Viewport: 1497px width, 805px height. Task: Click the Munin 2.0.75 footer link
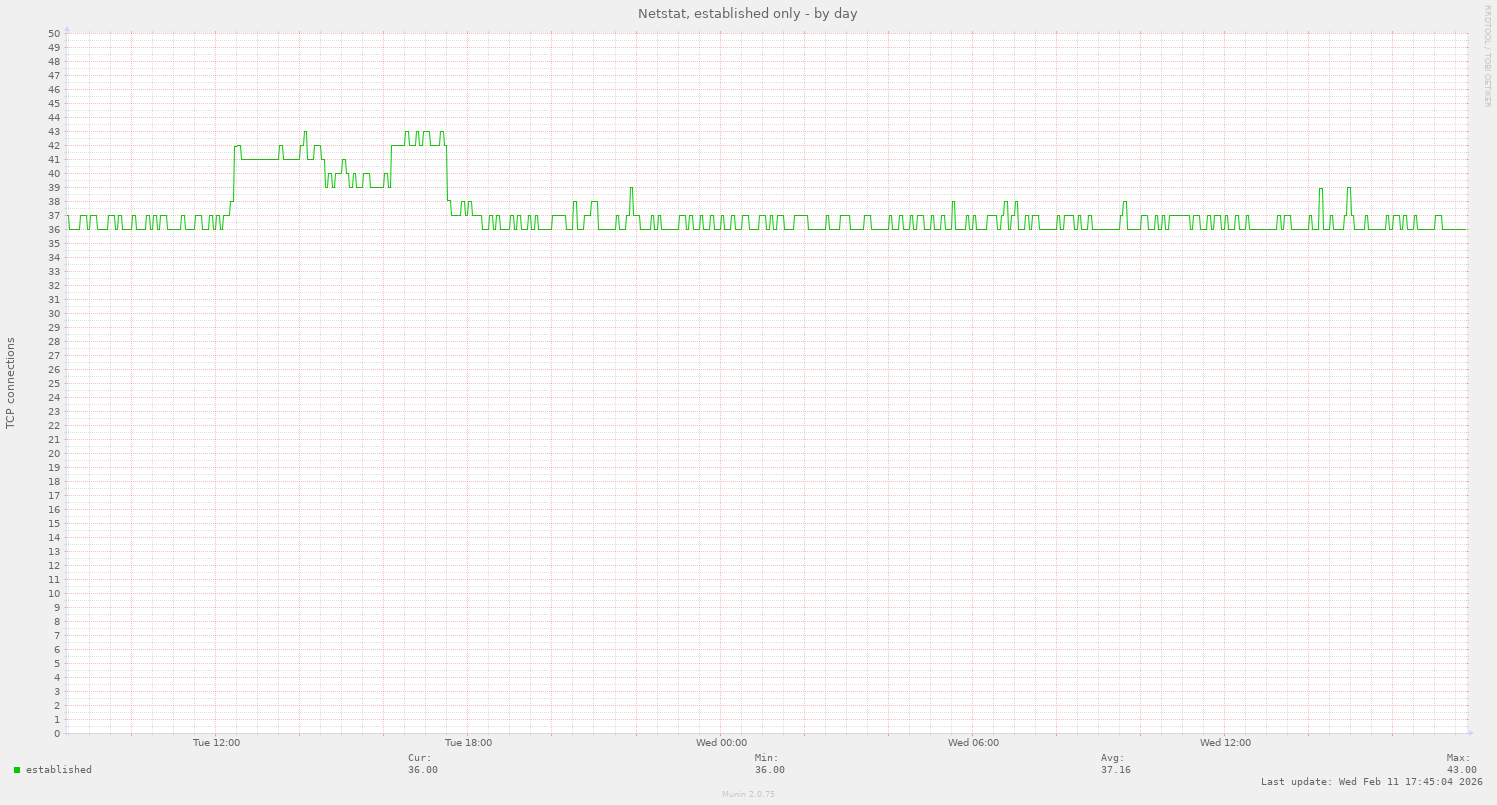pos(747,794)
